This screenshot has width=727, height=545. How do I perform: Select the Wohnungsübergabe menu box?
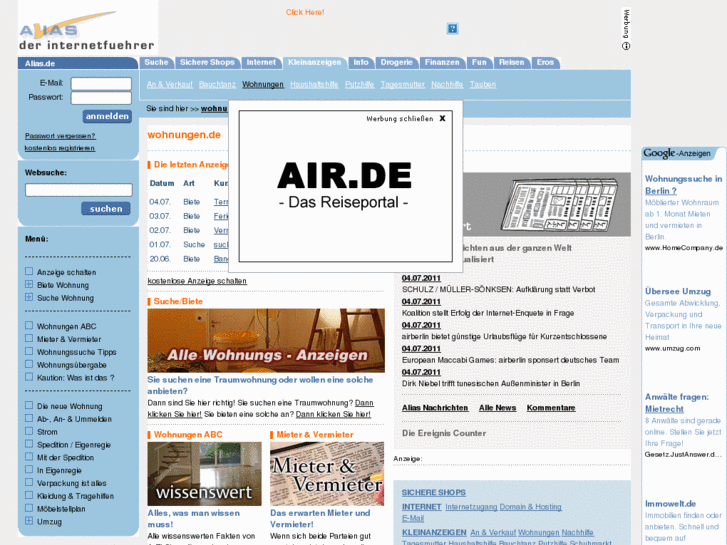[x=29, y=364]
